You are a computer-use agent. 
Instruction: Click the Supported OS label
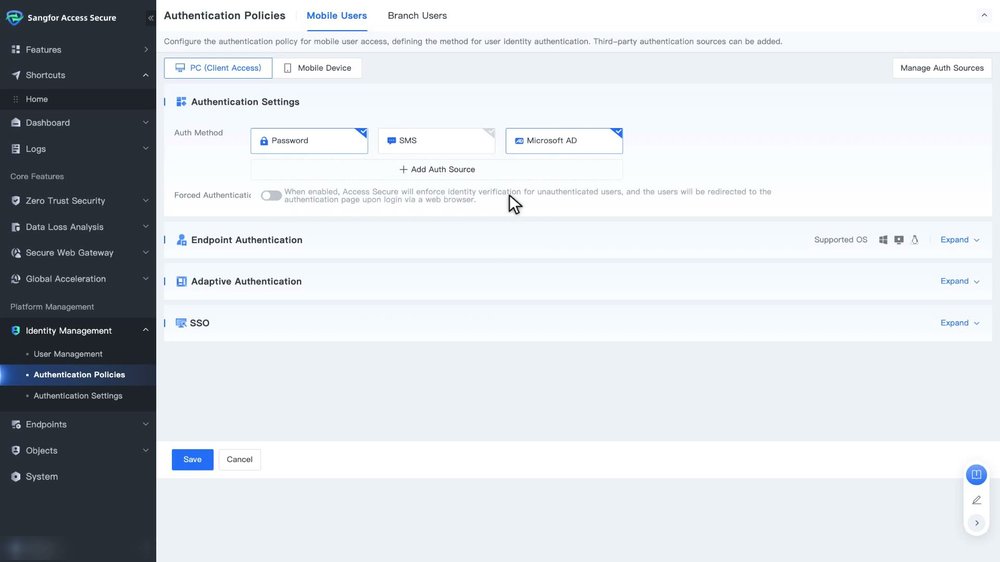pyautogui.click(x=841, y=240)
